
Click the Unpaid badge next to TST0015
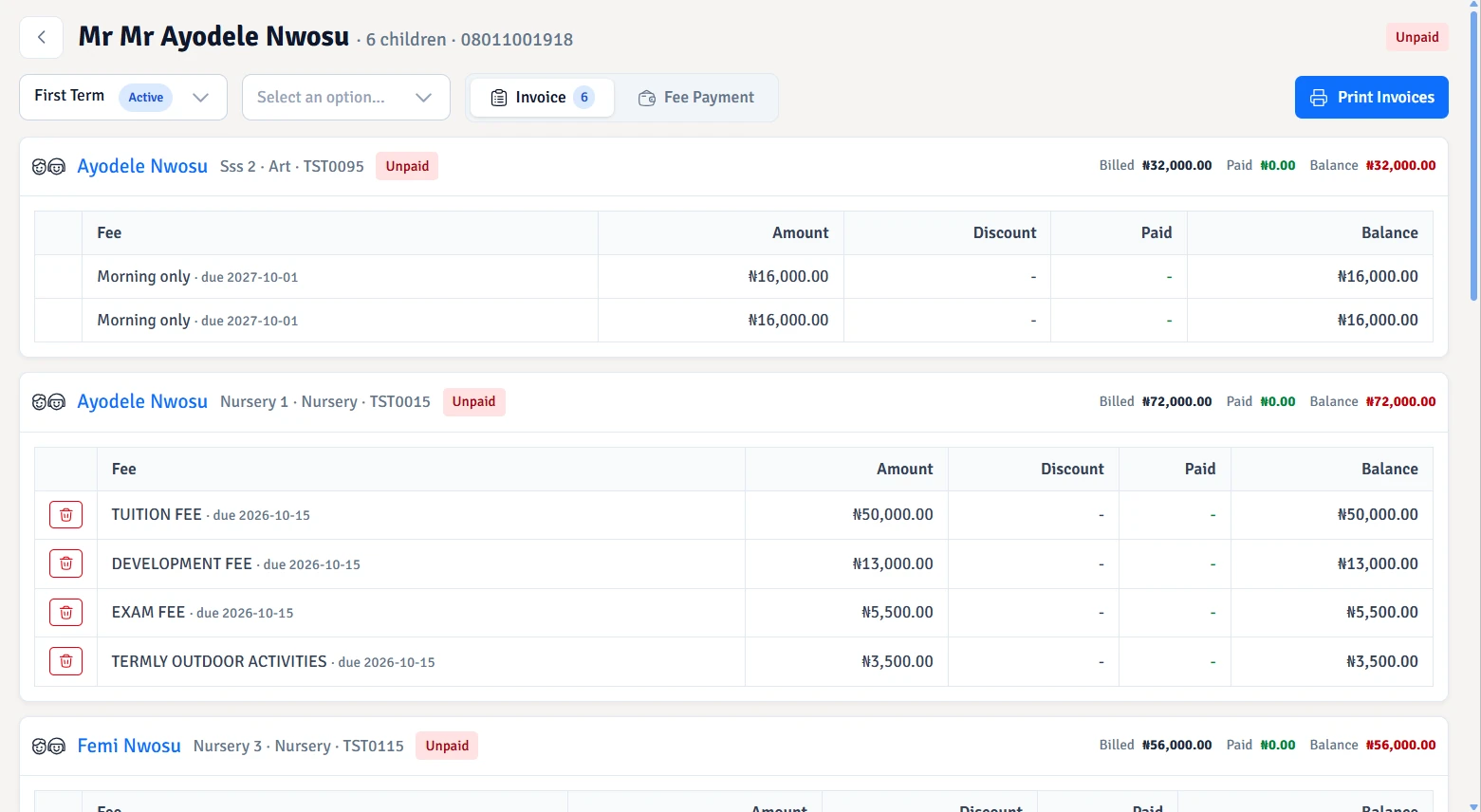pyautogui.click(x=473, y=401)
